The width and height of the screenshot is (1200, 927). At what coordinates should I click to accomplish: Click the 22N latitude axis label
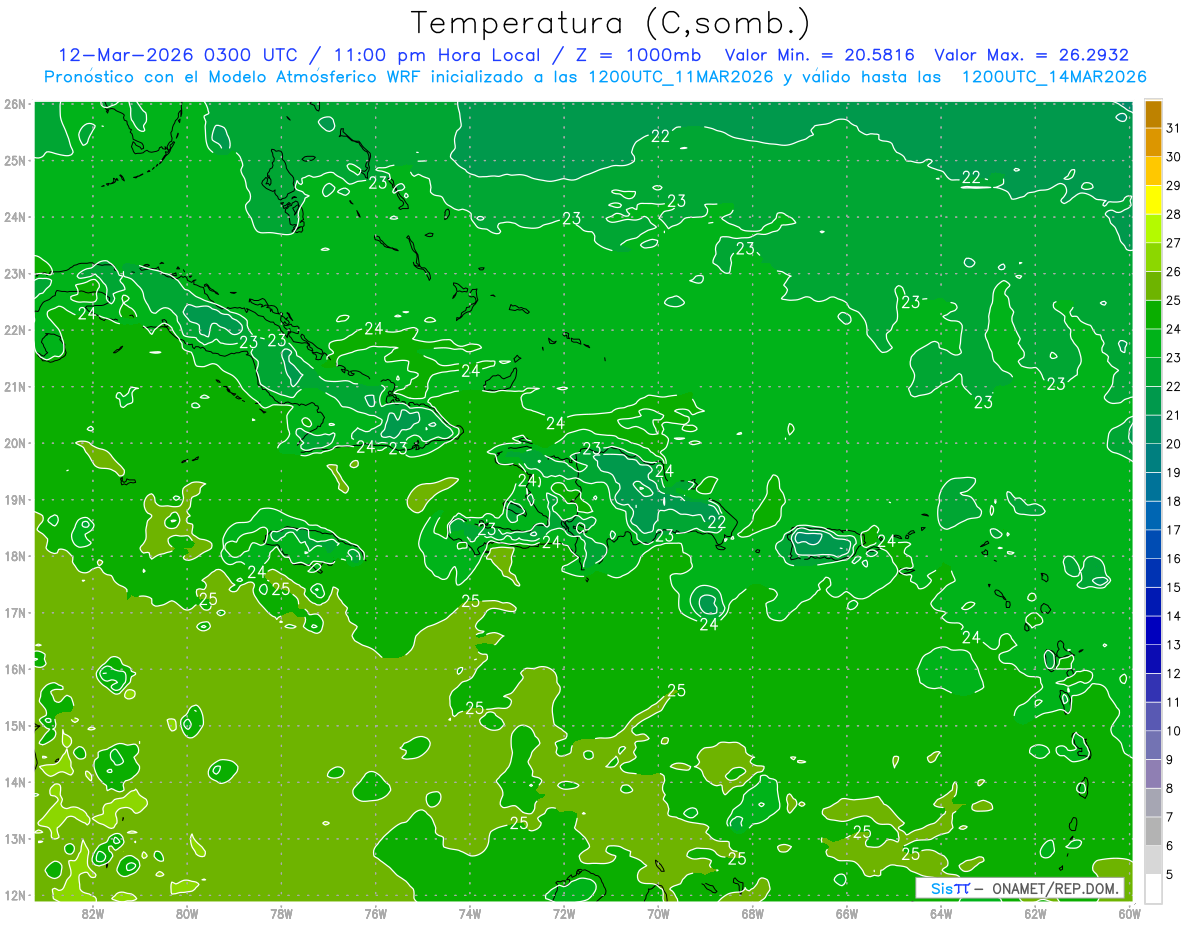click(x=14, y=330)
